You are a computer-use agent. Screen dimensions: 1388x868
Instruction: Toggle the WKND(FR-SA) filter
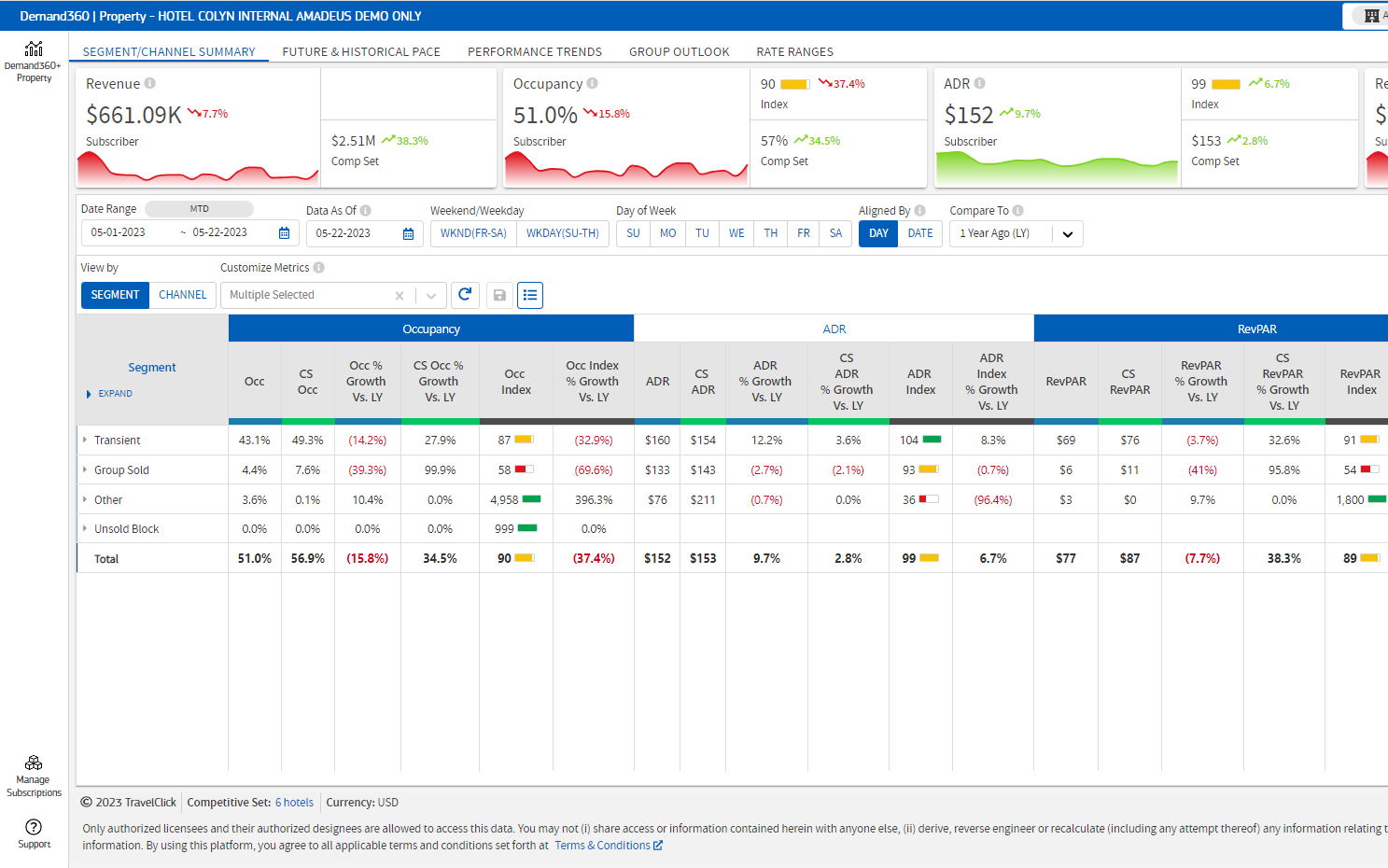pos(473,233)
